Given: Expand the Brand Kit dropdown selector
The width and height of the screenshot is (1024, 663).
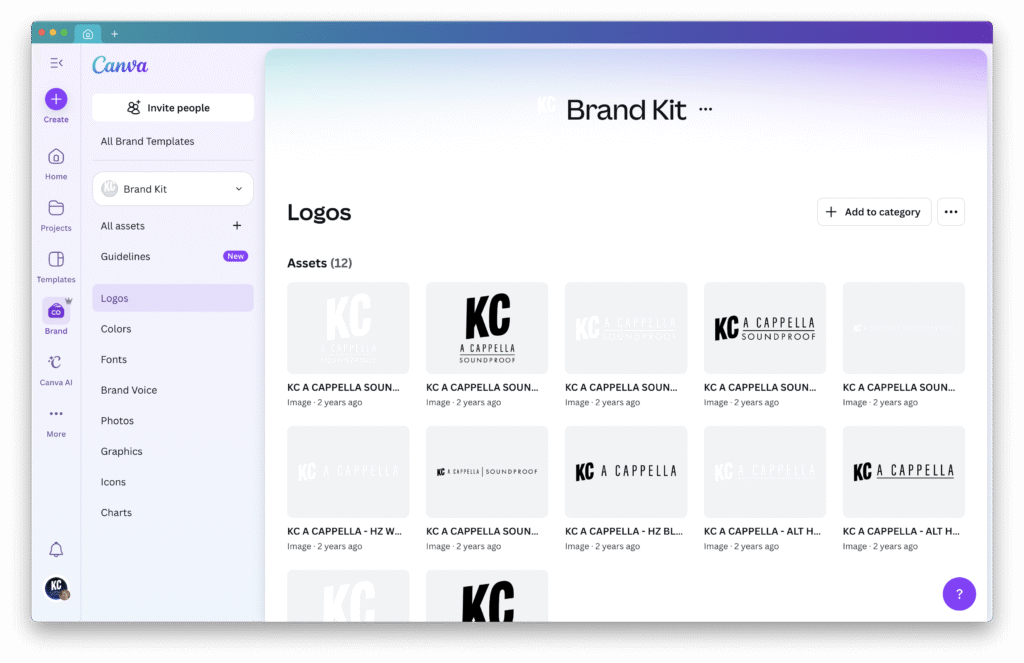Looking at the screenshot, I should click(x=172, y=189).
